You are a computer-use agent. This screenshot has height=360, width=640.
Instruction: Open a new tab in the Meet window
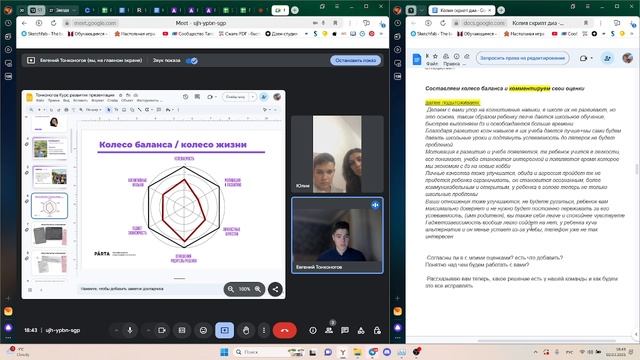295,10
